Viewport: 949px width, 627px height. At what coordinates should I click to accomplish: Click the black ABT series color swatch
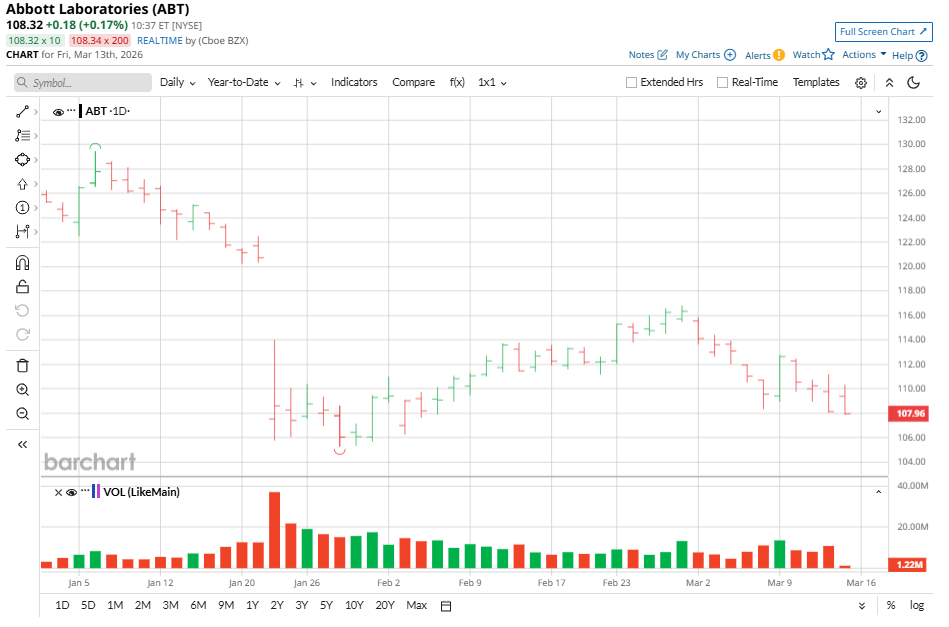coord(80,111)
